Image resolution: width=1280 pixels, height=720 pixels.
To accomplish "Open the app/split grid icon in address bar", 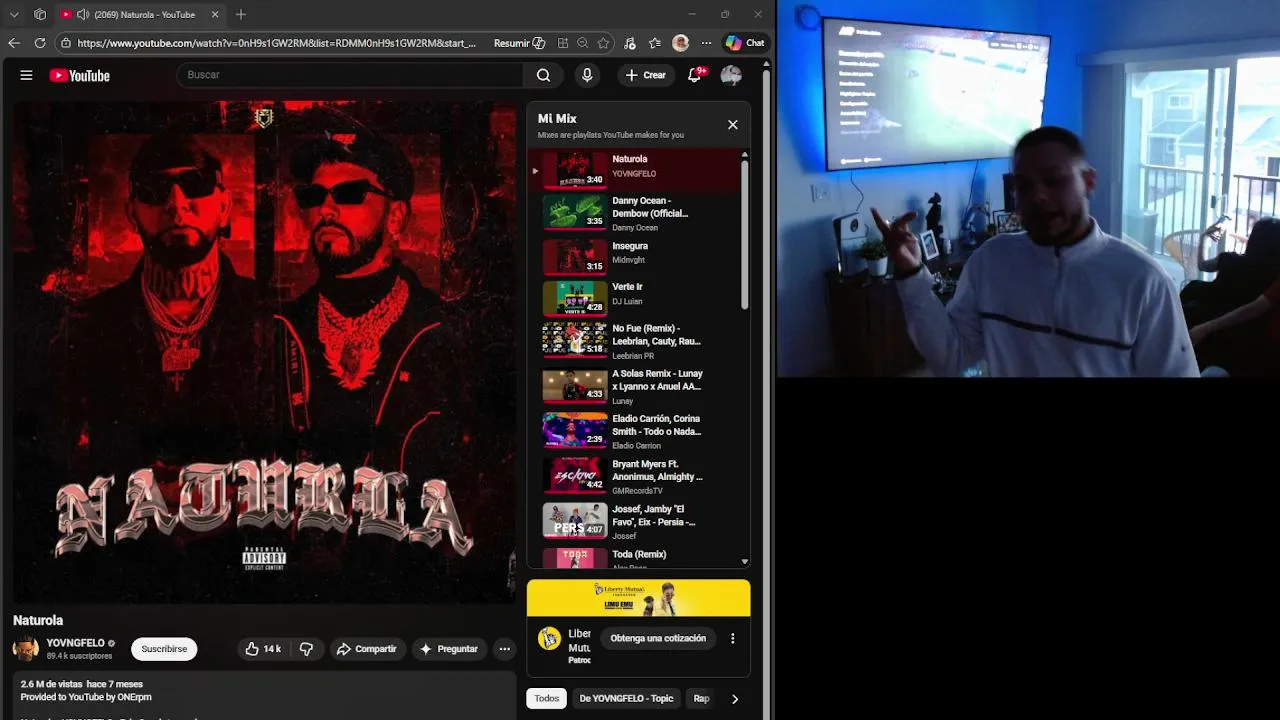I will (x=563, y=43).
